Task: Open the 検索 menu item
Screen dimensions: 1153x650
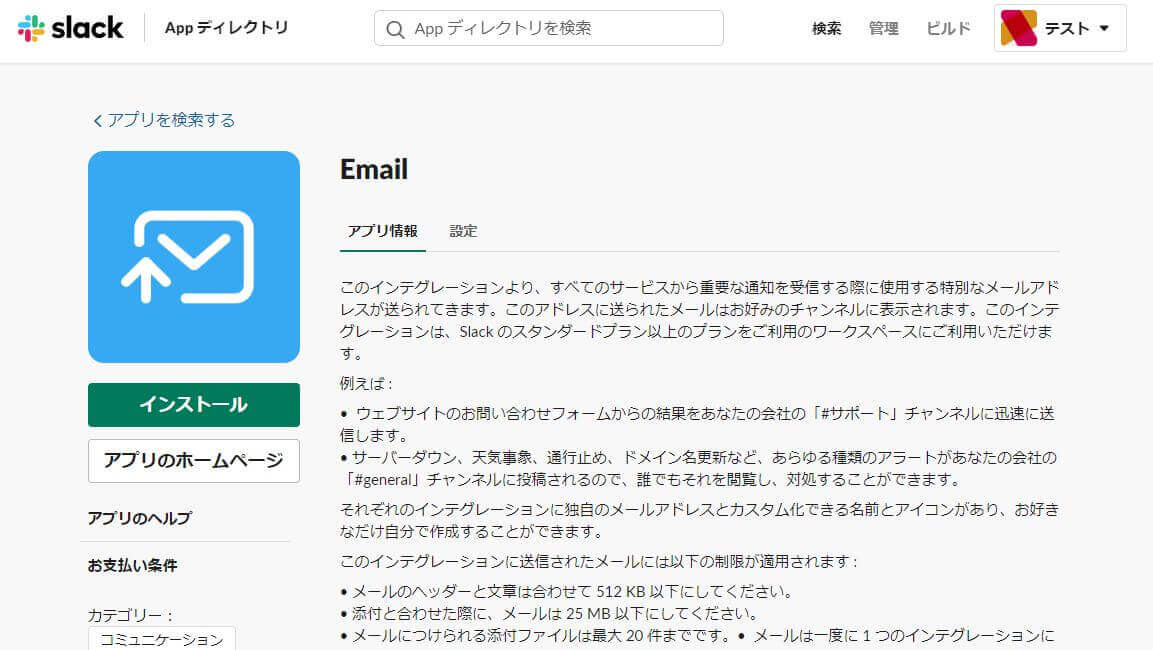Action: [x=826, y=29]
